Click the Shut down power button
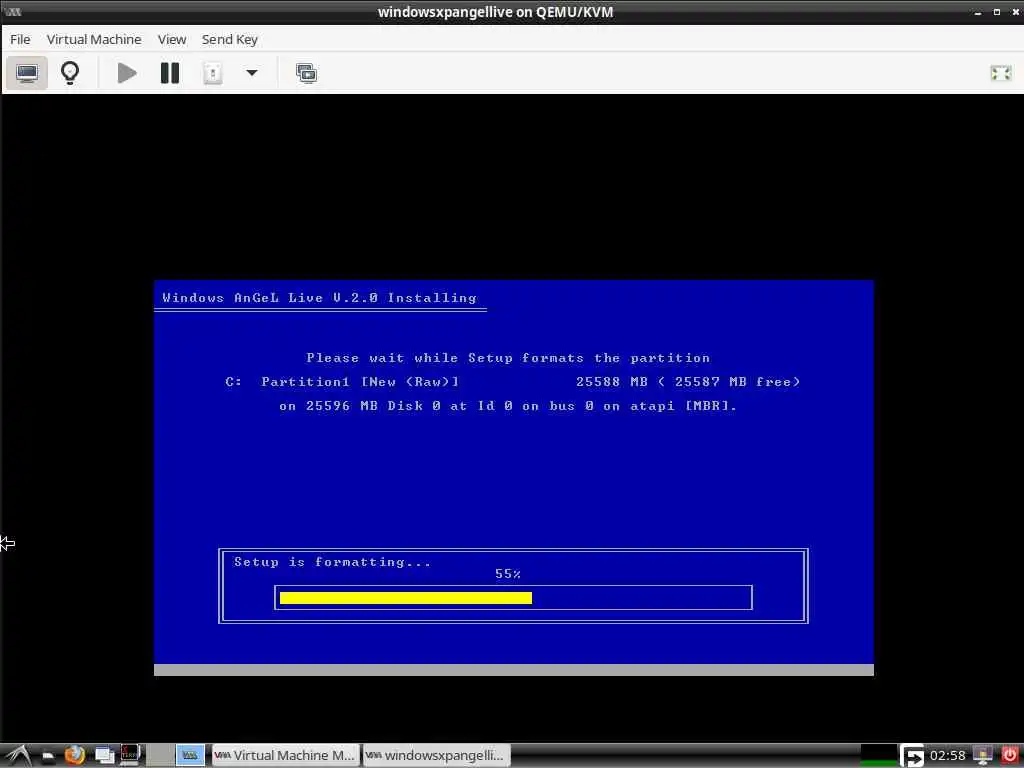The width and height of the screenshot is (1024, 768). (x=212, y=73)
